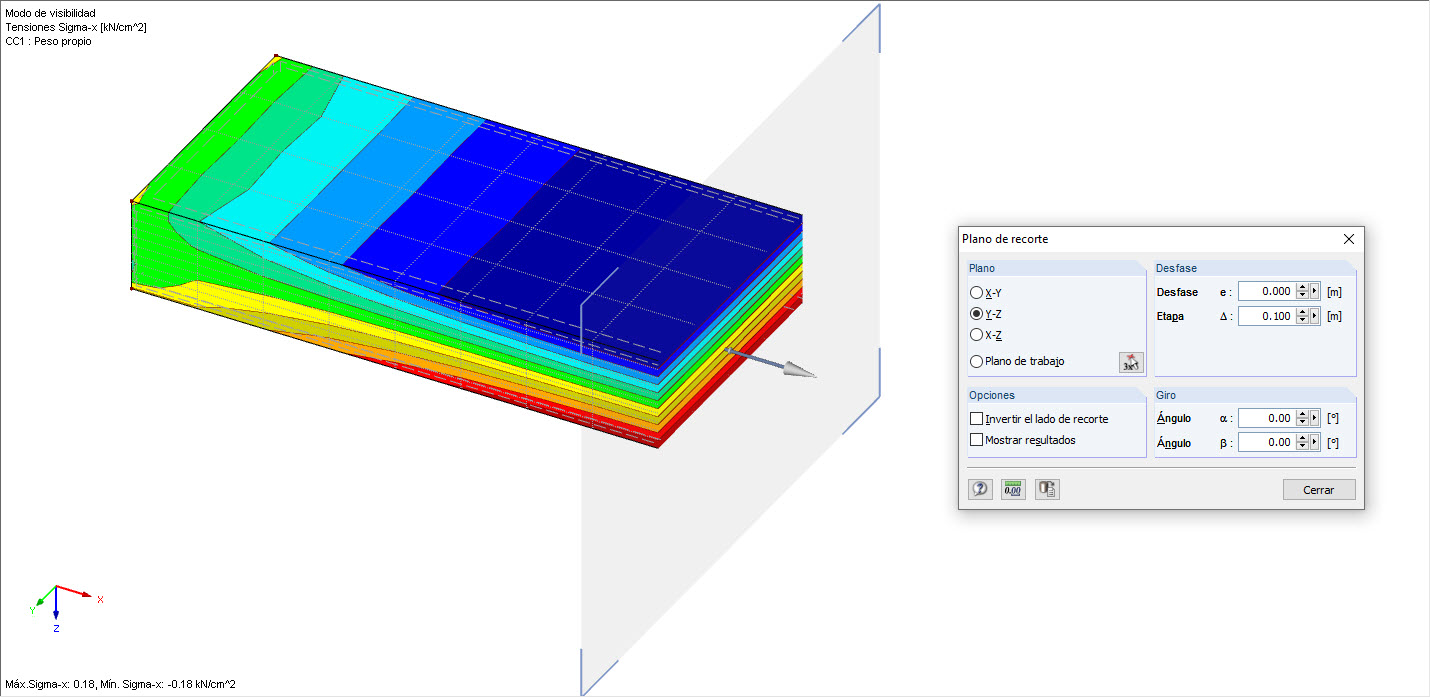Decrease Ángulo β with the down spinner
This screenshot has height=697, width=1430.
1302,447
